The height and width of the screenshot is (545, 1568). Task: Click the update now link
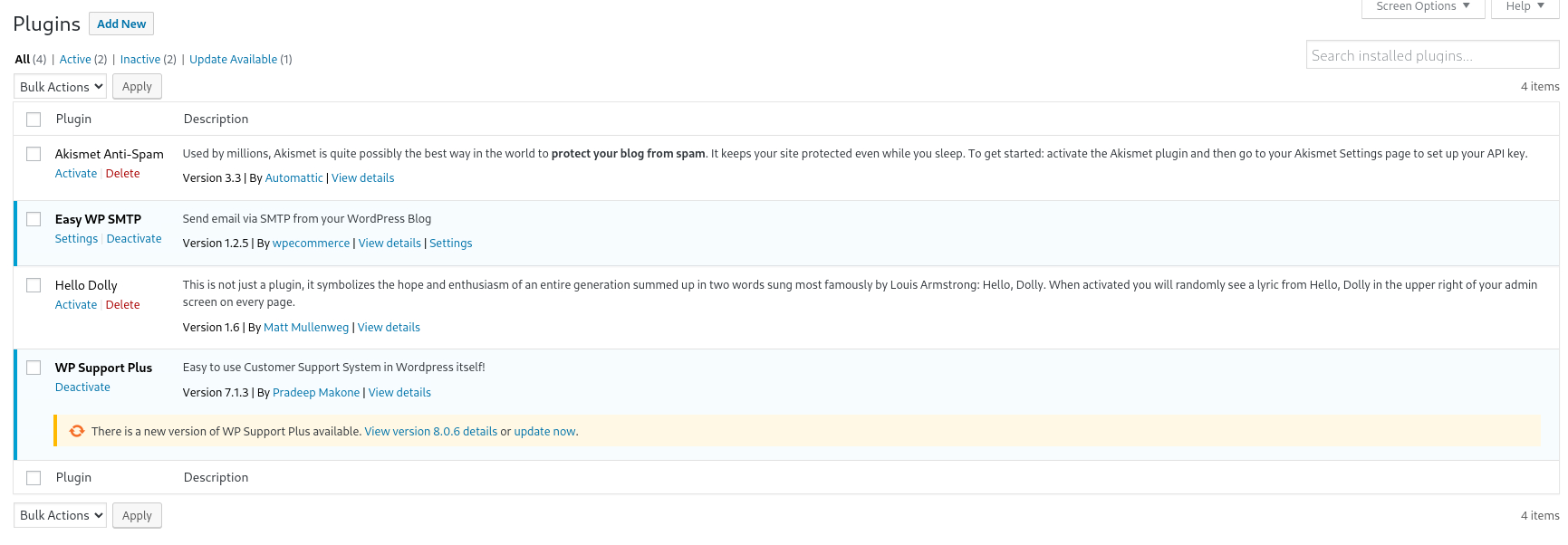point(544,432)
